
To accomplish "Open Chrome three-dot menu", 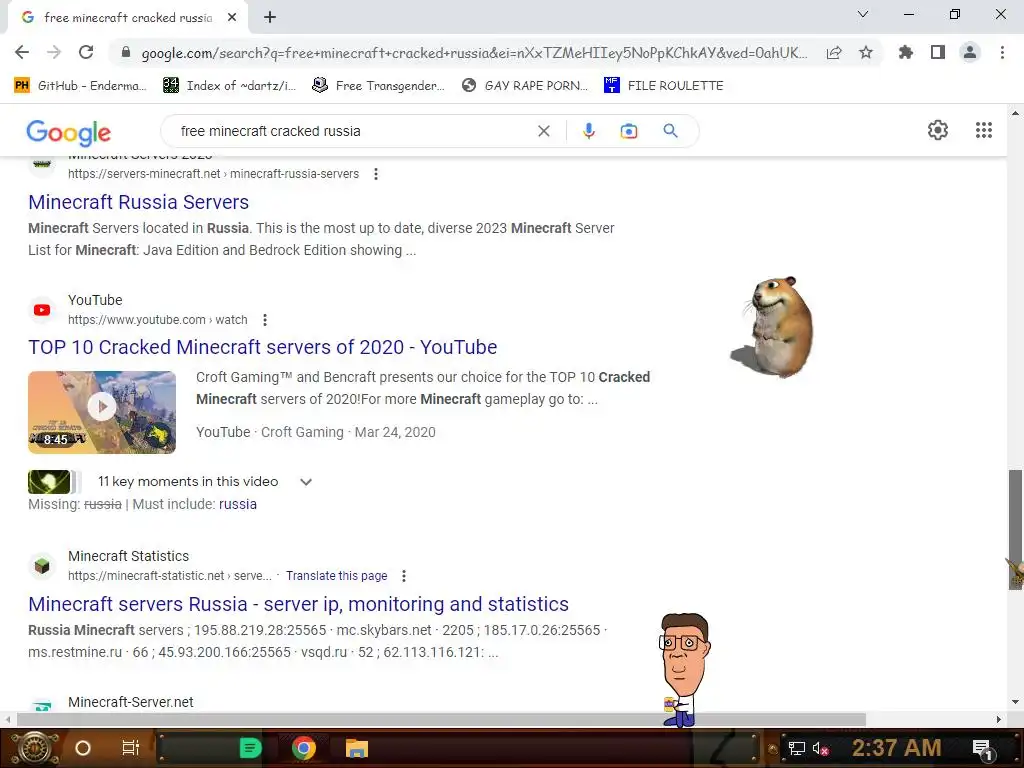I will 1002,52.
